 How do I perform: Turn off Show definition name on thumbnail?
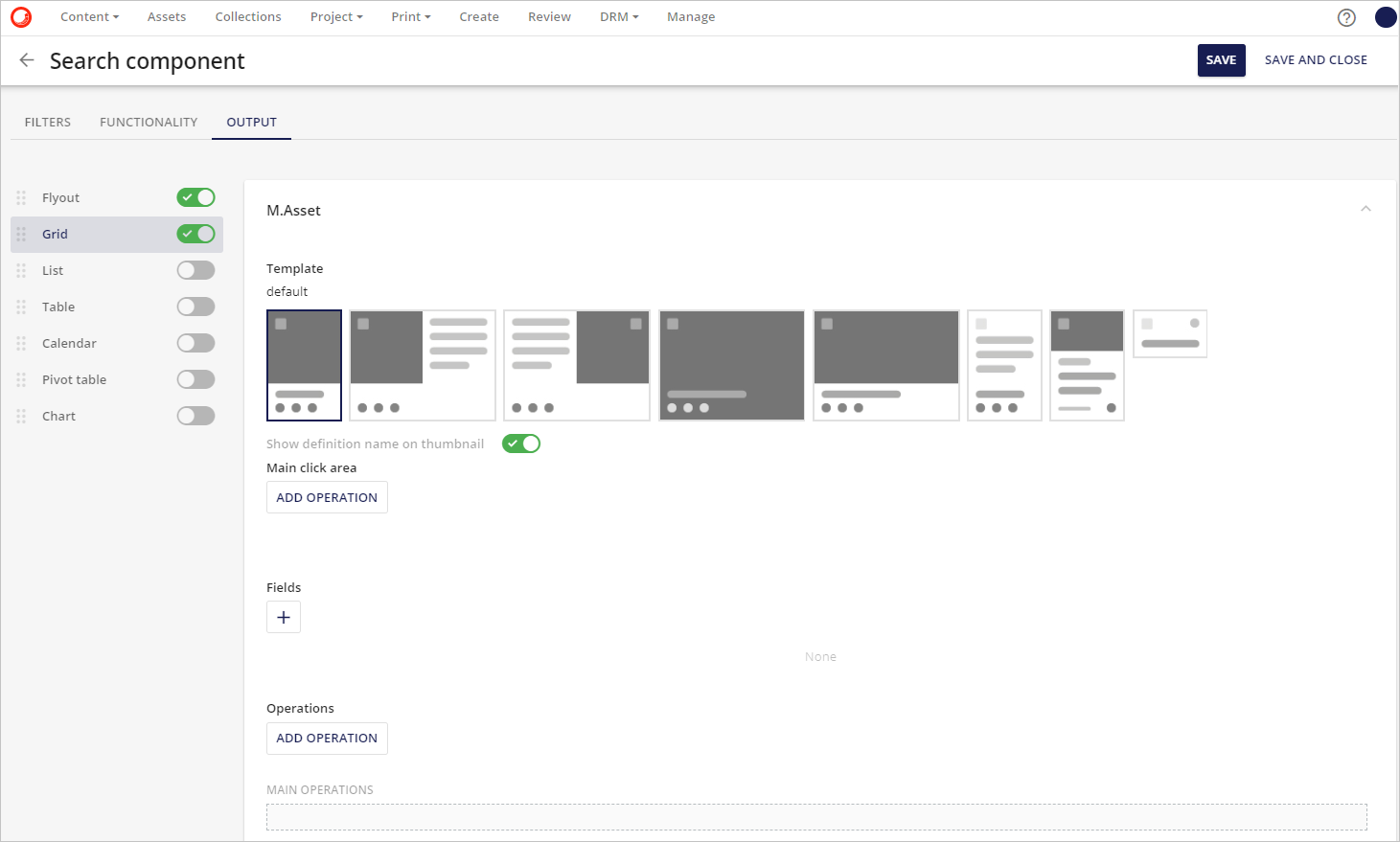pyautogui.click(x=520, y=443)
